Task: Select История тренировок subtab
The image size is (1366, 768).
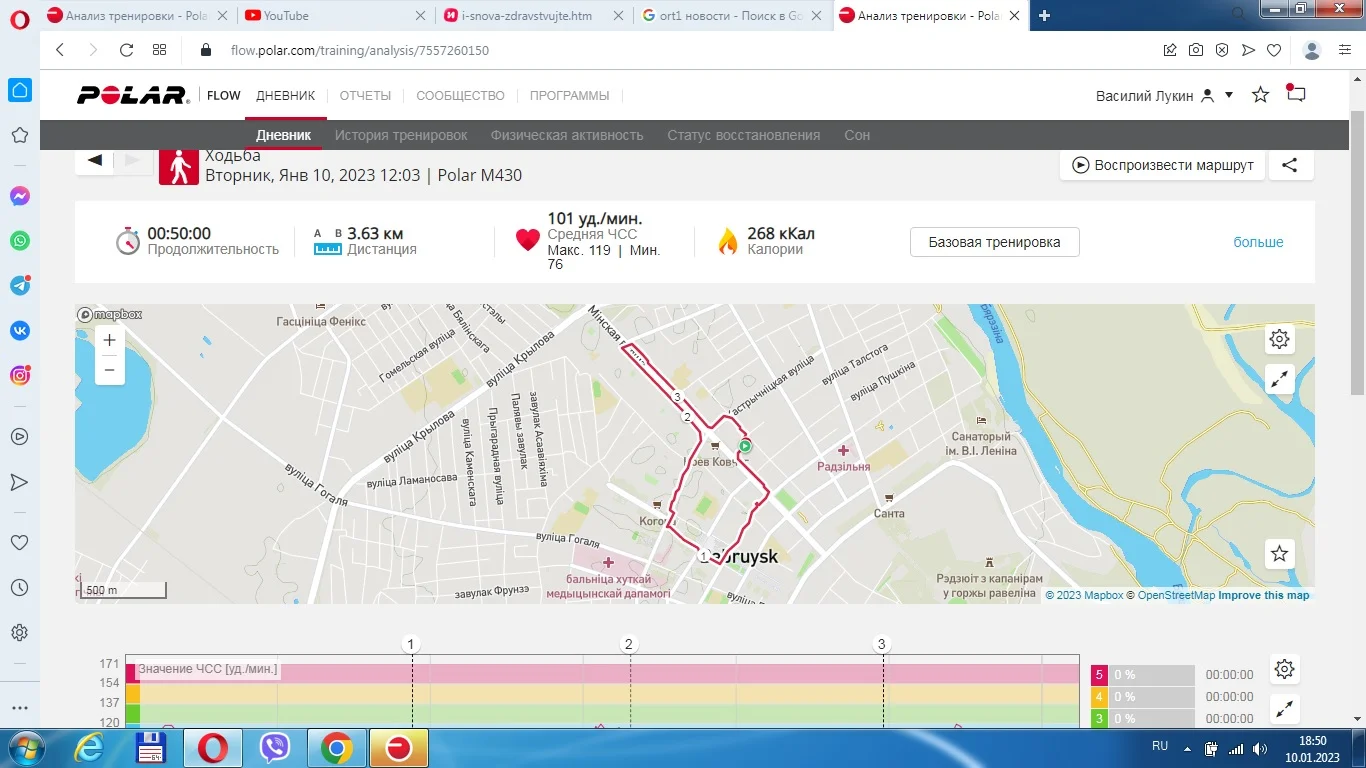Action: pyautogui.click(x=401, y=135)
